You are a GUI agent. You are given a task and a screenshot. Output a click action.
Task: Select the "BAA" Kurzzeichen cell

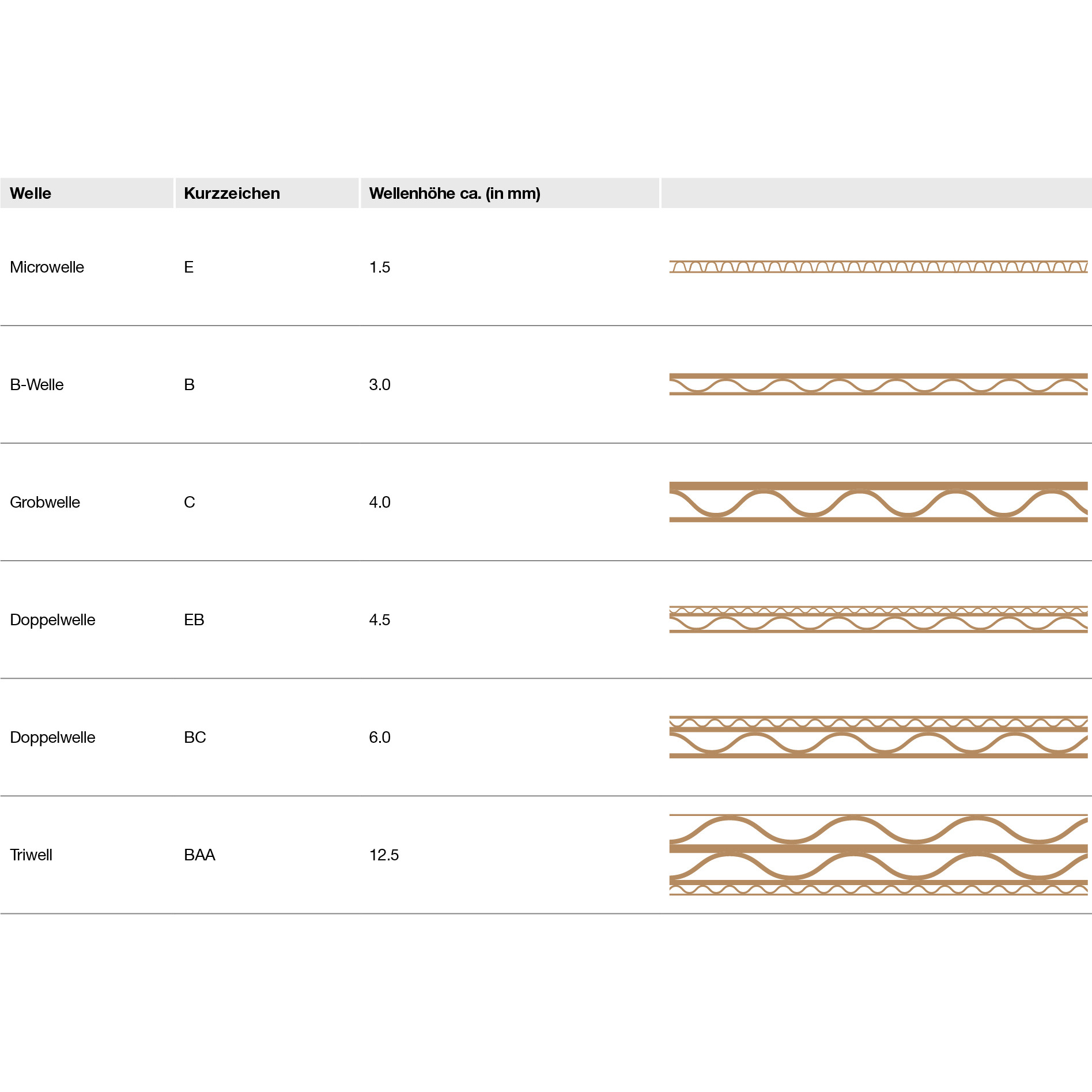199,855
